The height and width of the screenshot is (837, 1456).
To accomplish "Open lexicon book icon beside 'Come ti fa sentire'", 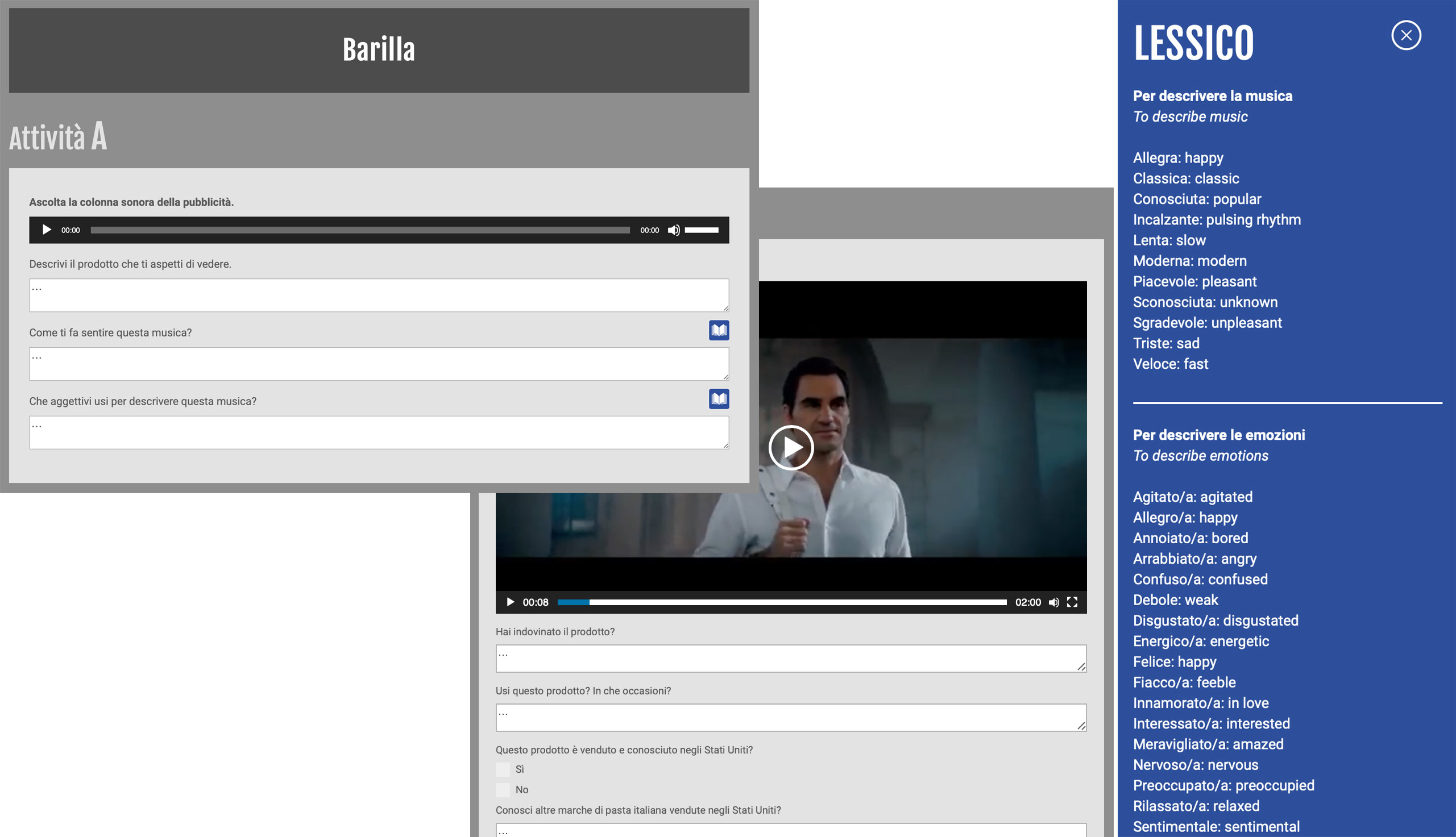I will [719, 330].
